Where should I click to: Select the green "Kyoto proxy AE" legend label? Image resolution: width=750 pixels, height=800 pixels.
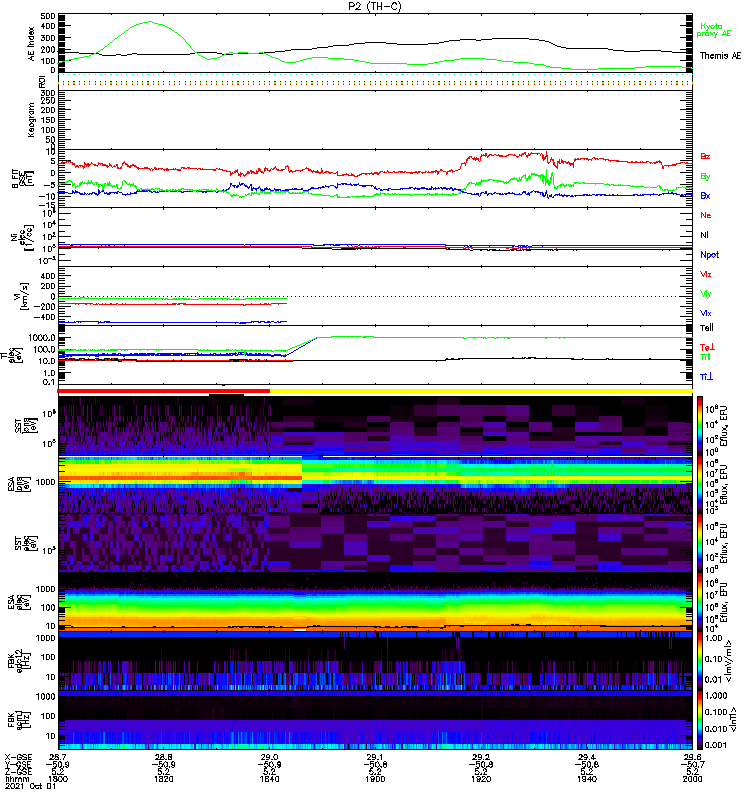click(713, 30)
